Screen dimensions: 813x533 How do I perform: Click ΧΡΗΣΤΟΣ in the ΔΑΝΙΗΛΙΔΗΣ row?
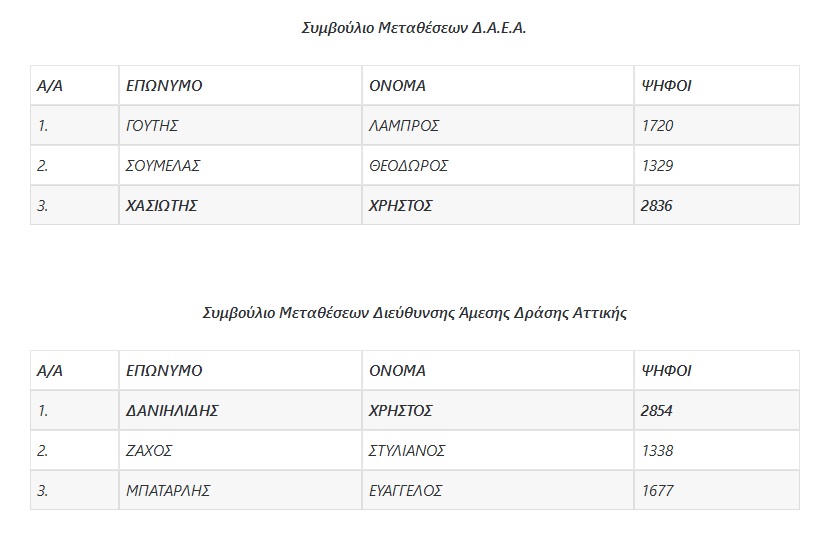tap(401, 410)
